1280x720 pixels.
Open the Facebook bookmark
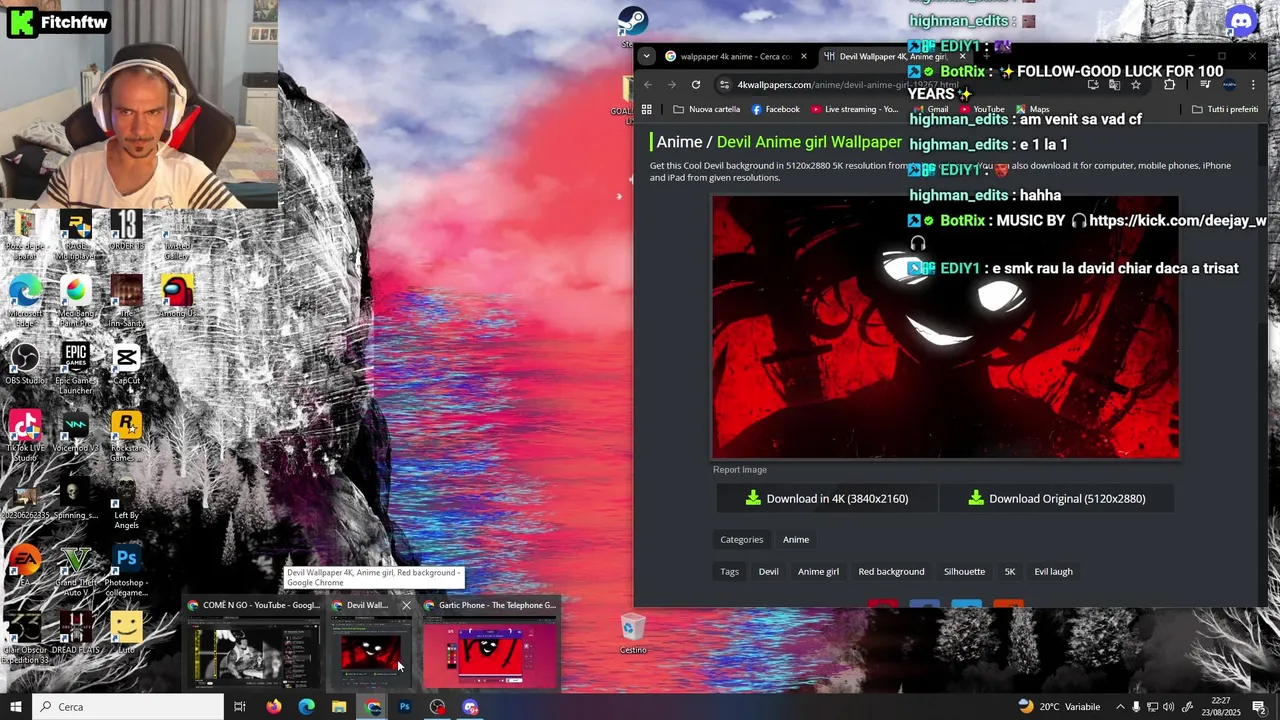pos(776,109)
